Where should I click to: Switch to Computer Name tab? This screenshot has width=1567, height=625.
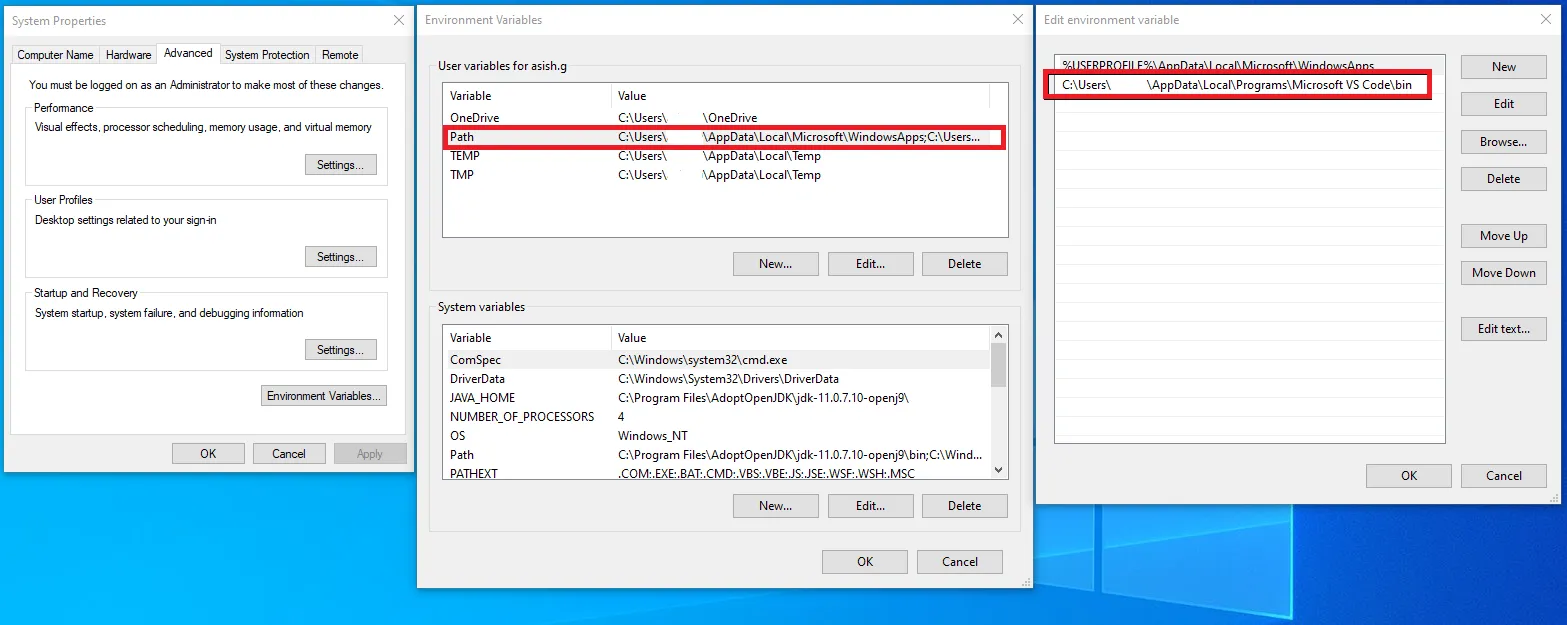click(55, 55)
